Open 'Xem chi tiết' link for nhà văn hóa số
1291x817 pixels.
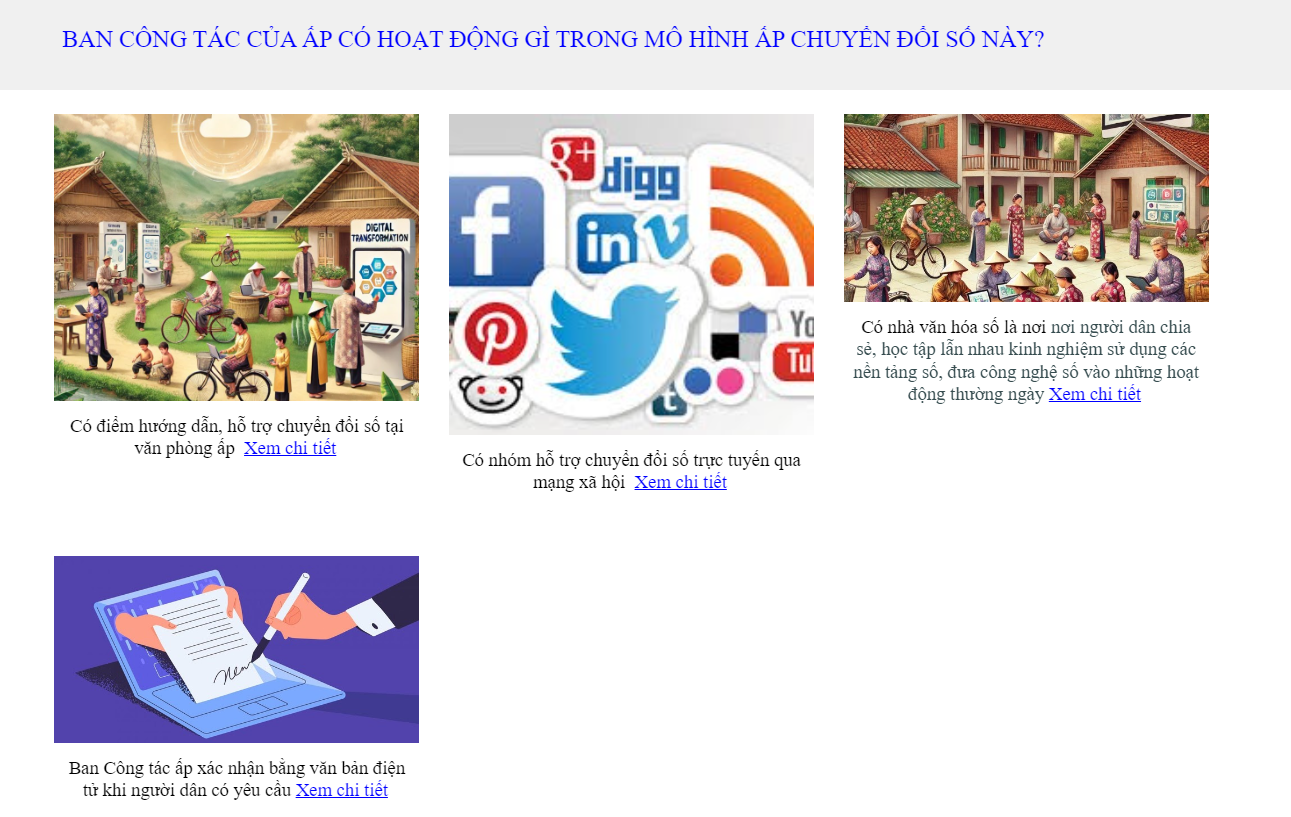[1094, 394]
